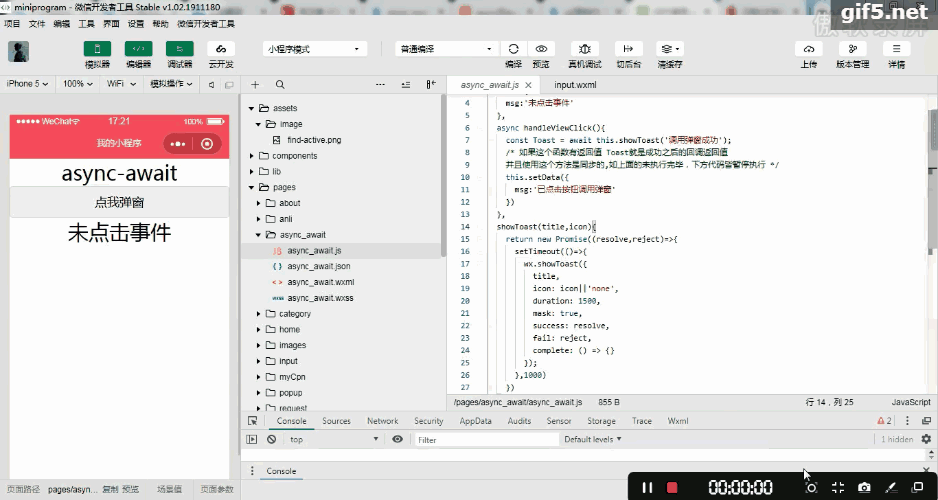Collapse the file tree panel icon
938x500 pixels.
431,84
